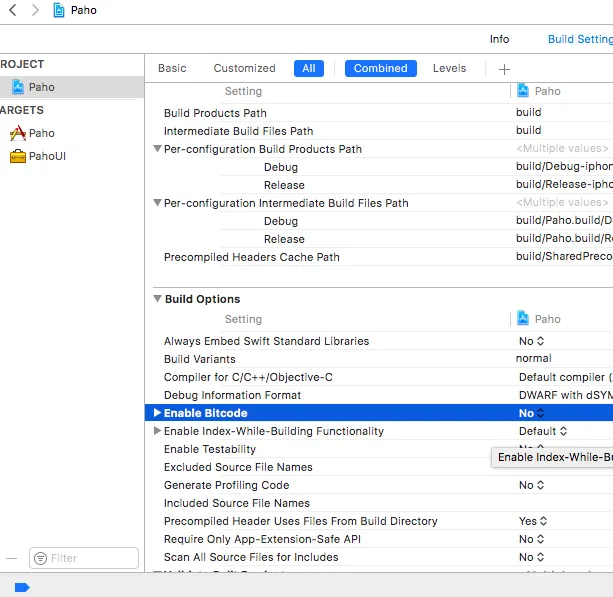The image size is (613, 597).
Task: Select Build Products Path setting
Action: tap(215, 113)
